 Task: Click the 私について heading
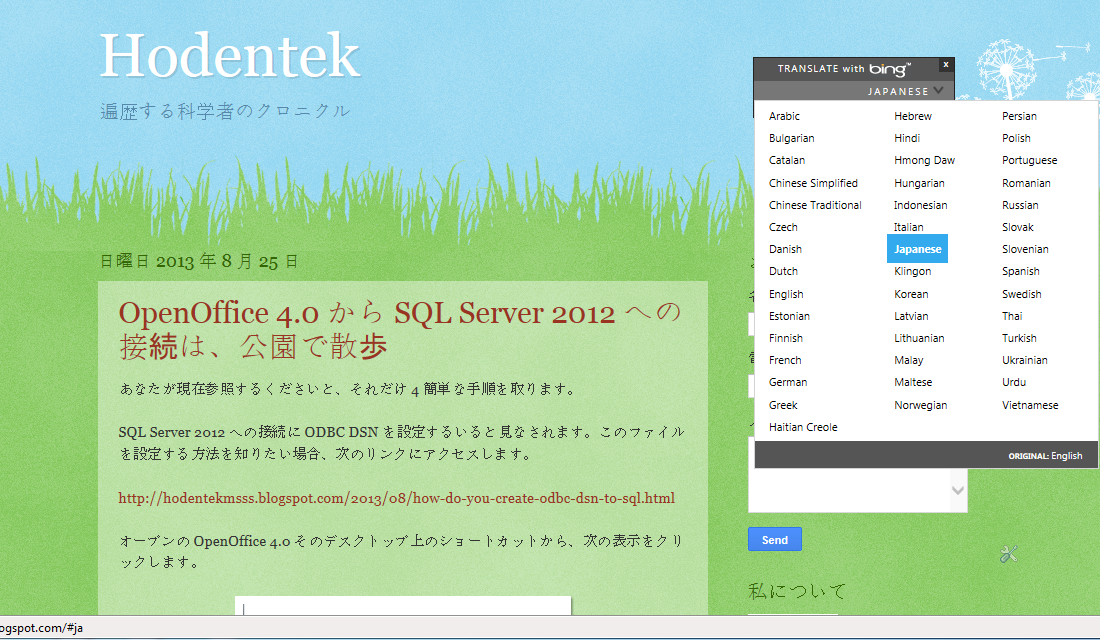coord(797,591)
